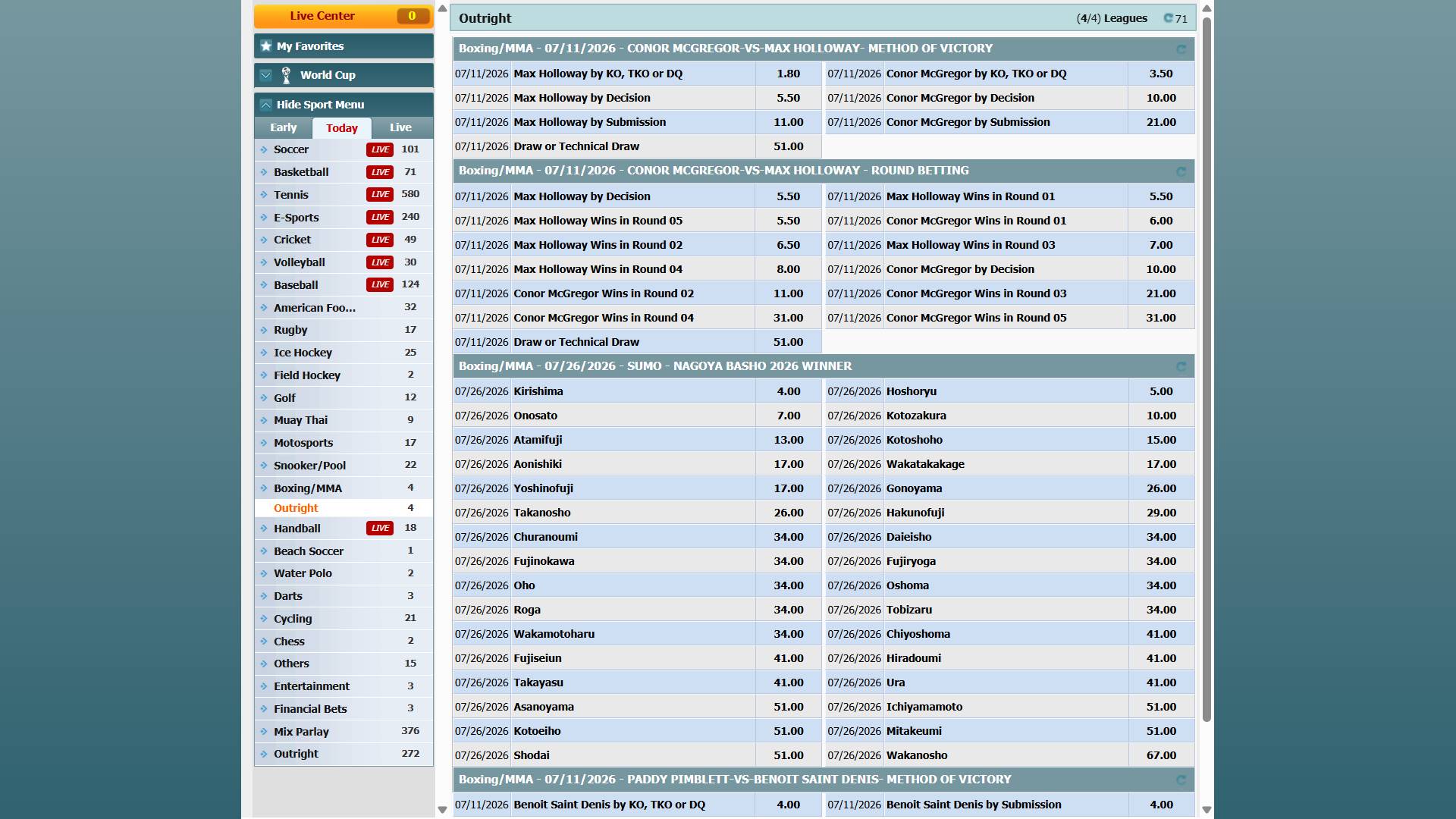Click the main page scrollbar thumb
Screen dimensions: 1456x819
click(1207, 369)
